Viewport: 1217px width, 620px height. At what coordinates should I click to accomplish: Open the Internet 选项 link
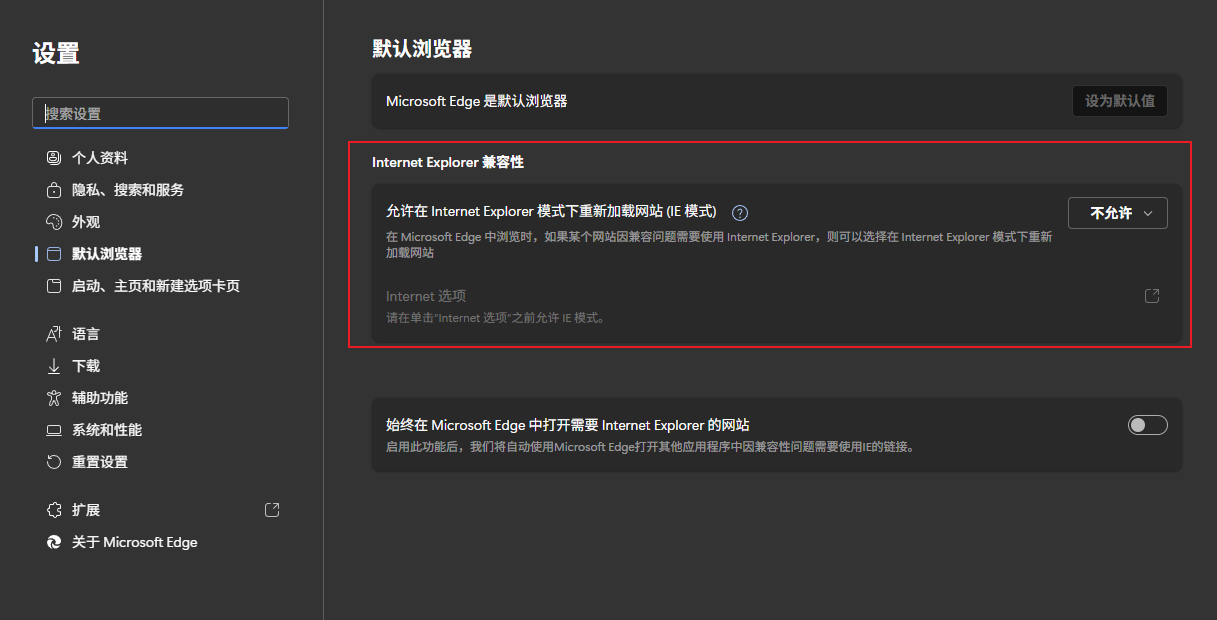point(425,295)
